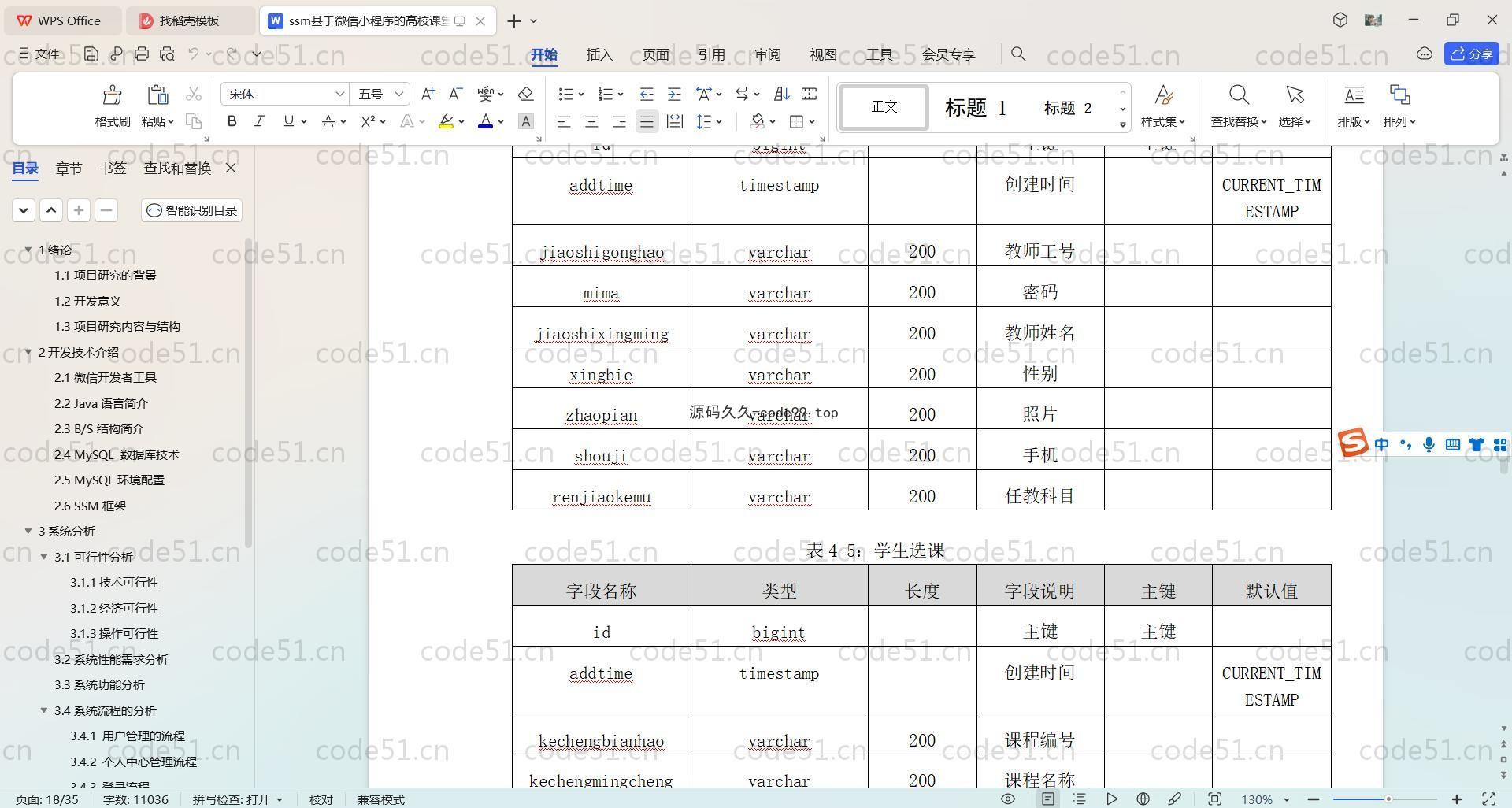Viewport: 1512px width, 808px height.
Task: Click the search magnifier in ribbon tabs
Action: [1018, 54]
